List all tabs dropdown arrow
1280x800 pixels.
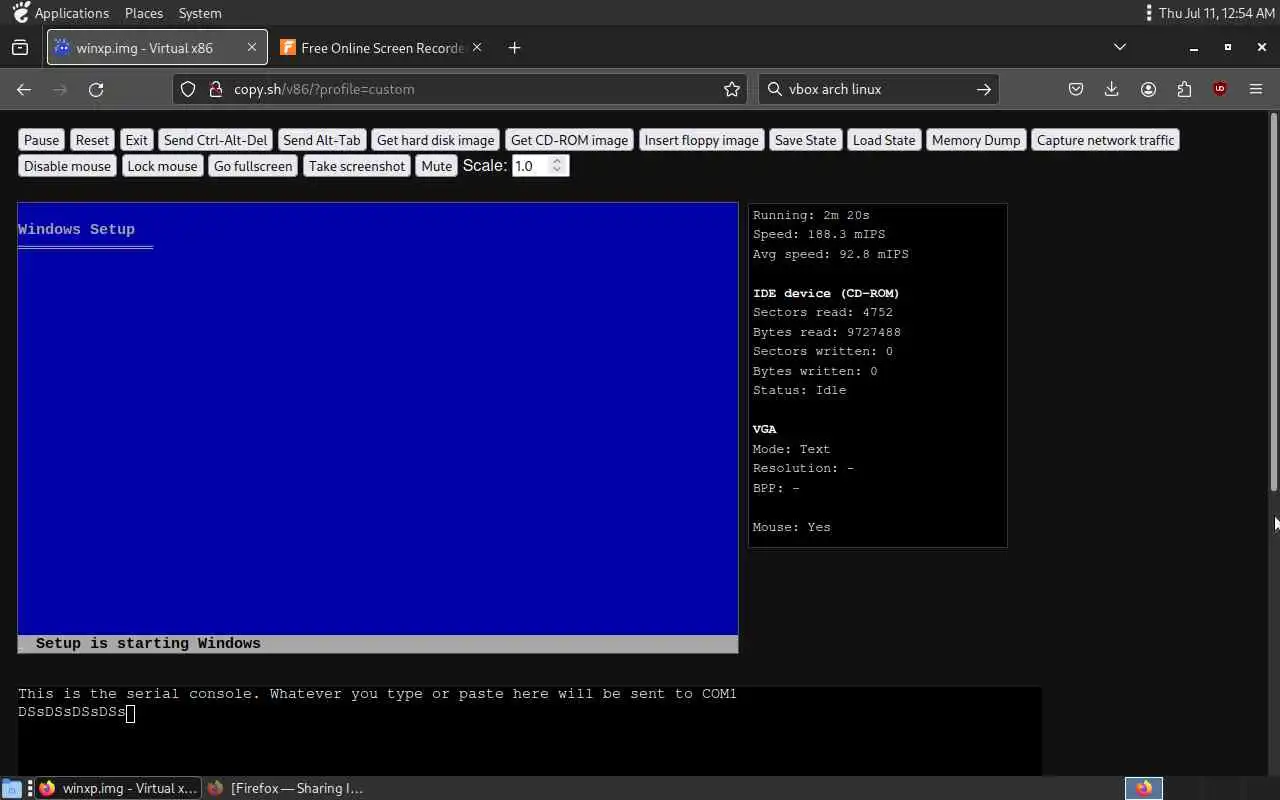click(1120, 47)
